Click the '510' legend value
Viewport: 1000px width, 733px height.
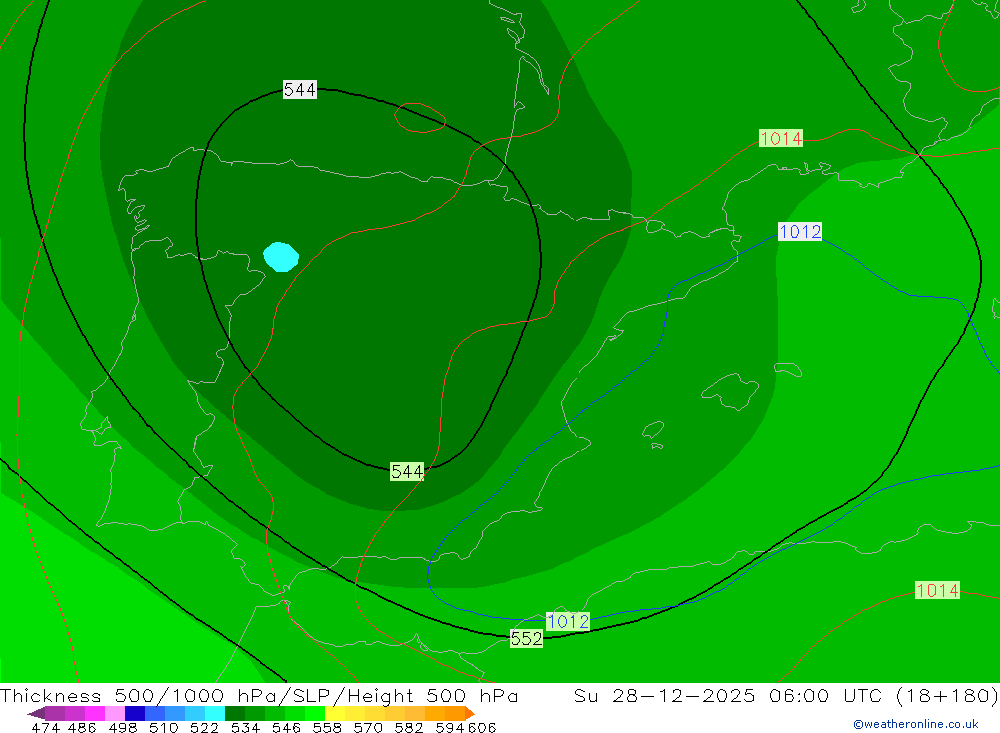[x=163, y=727]
